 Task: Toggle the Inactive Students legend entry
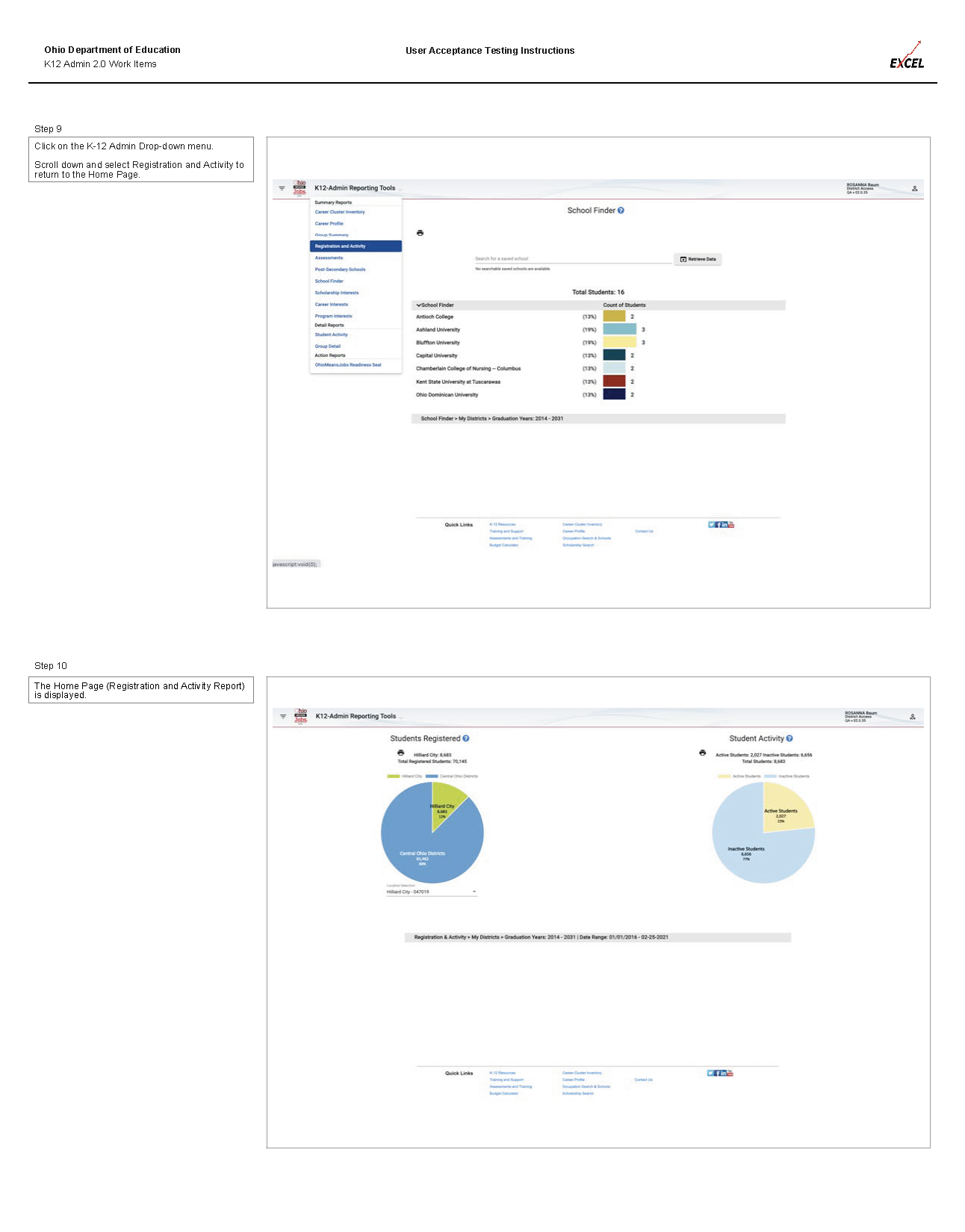[x=786, y=777]
